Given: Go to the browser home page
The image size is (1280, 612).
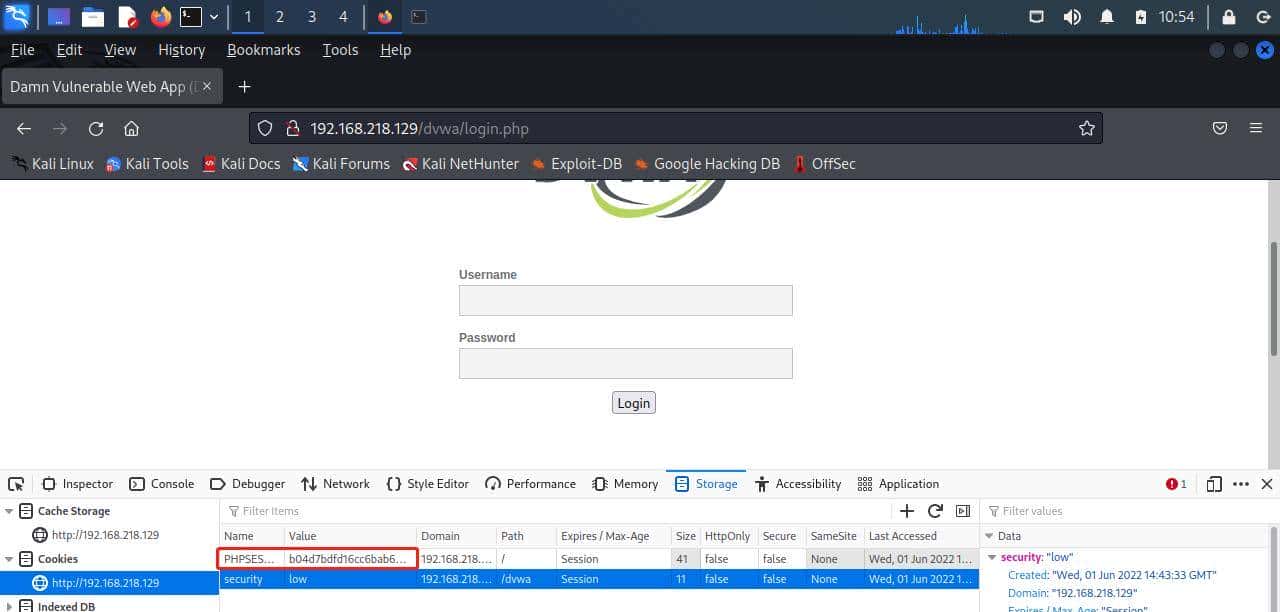Looking at the screenshot, I should pyautogui.click(x=131, y=129).
